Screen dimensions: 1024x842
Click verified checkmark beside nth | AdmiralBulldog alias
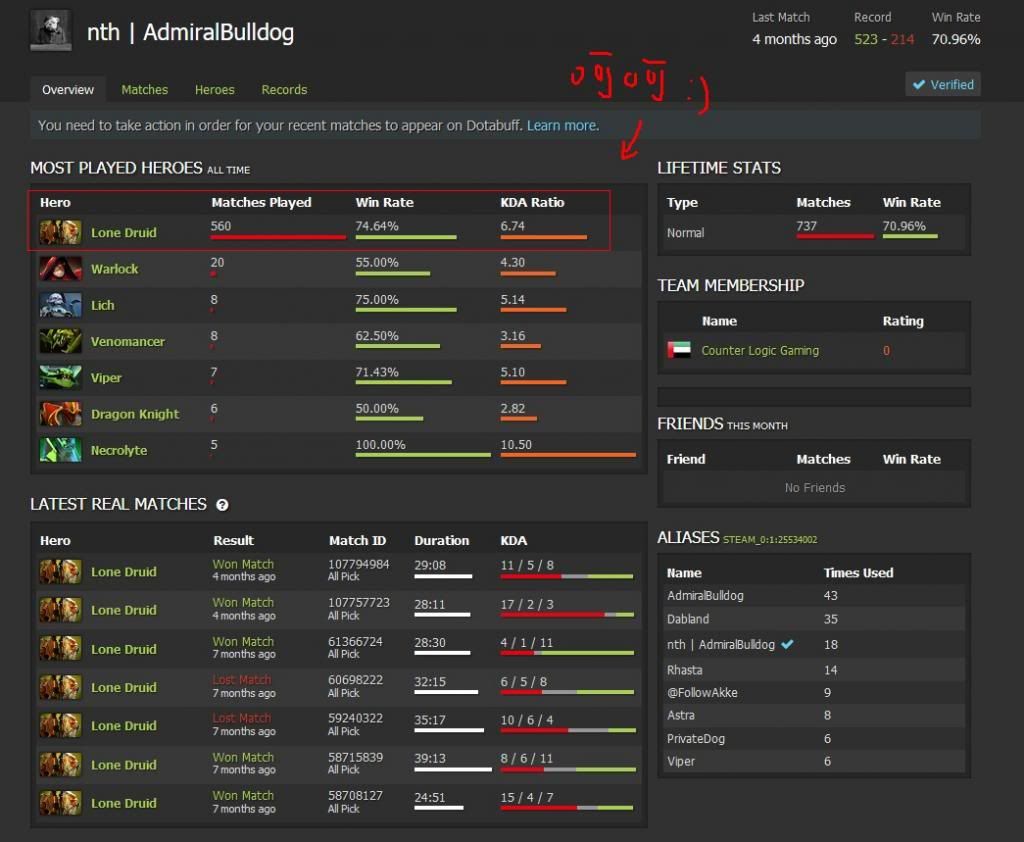[x=788, y=644]
